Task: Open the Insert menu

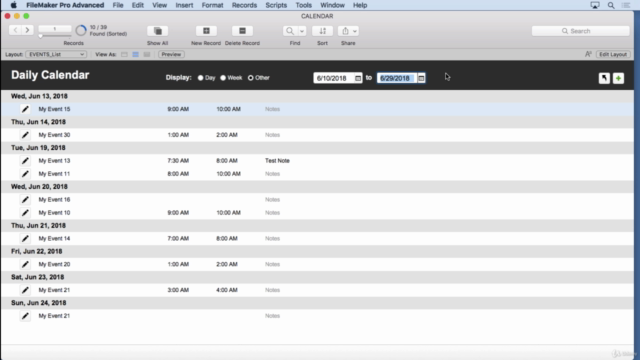Action: (184, 5)
